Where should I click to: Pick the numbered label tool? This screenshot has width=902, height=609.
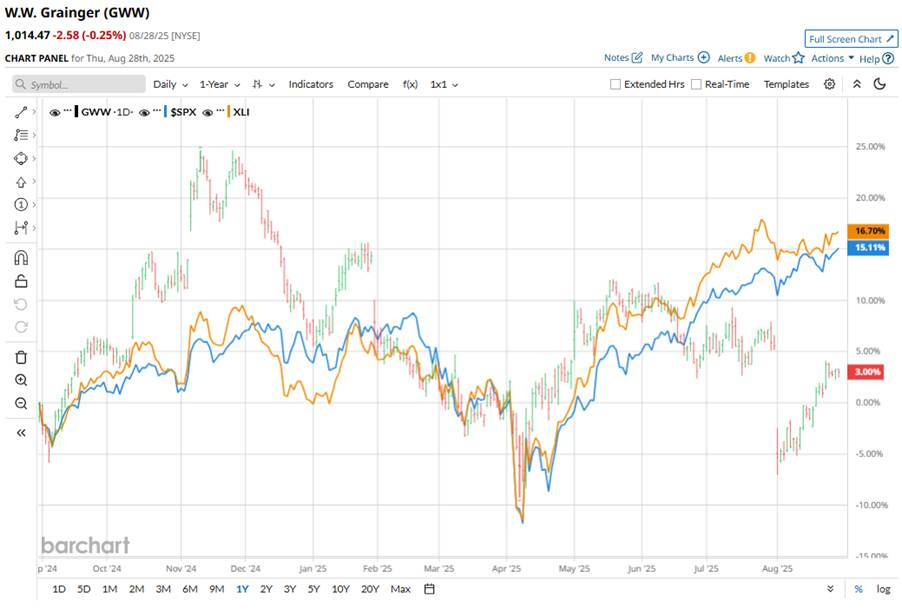(x=21, y=205)
